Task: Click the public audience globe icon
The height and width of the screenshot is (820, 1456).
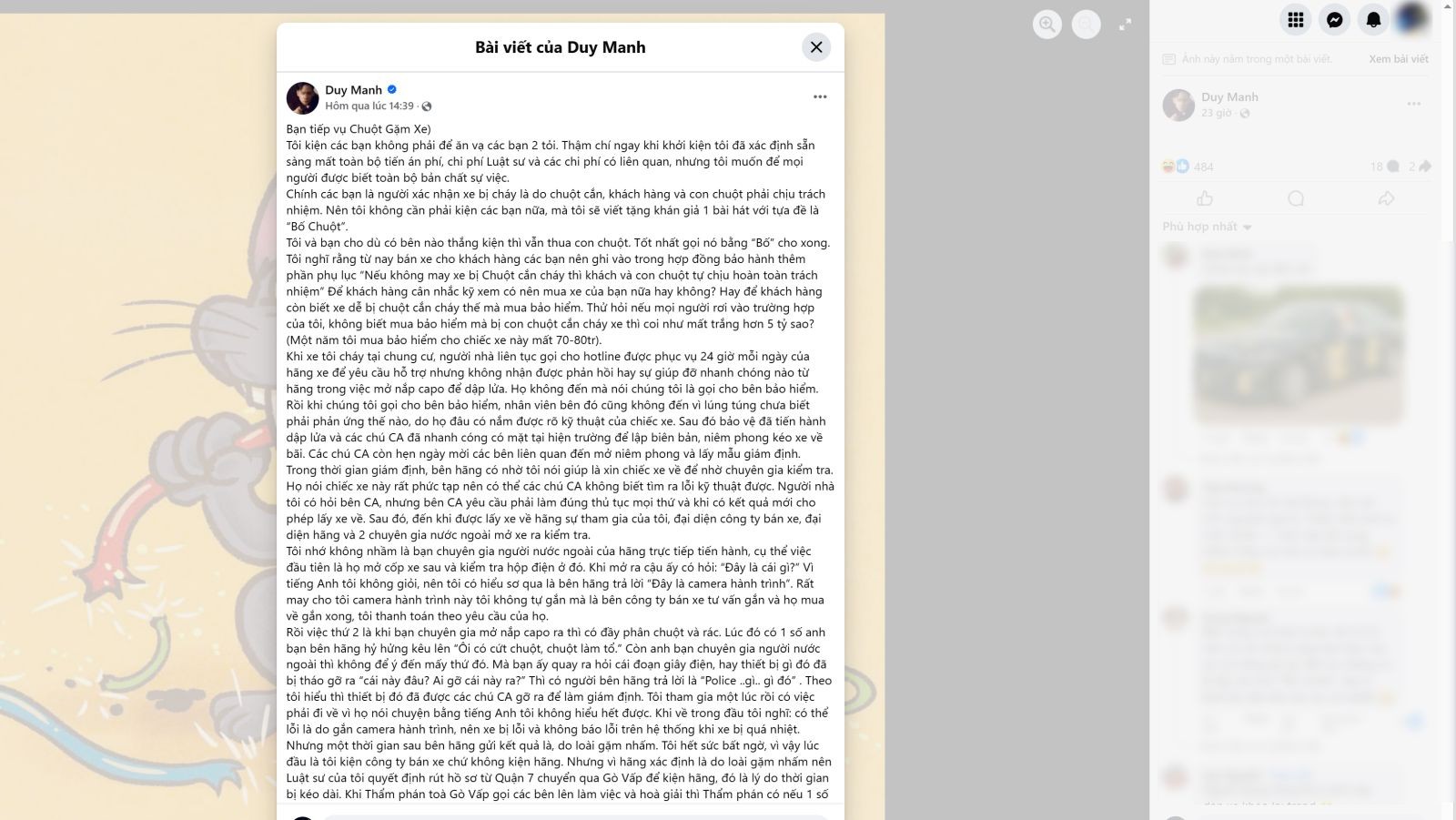Action: [x=427, y=106]
